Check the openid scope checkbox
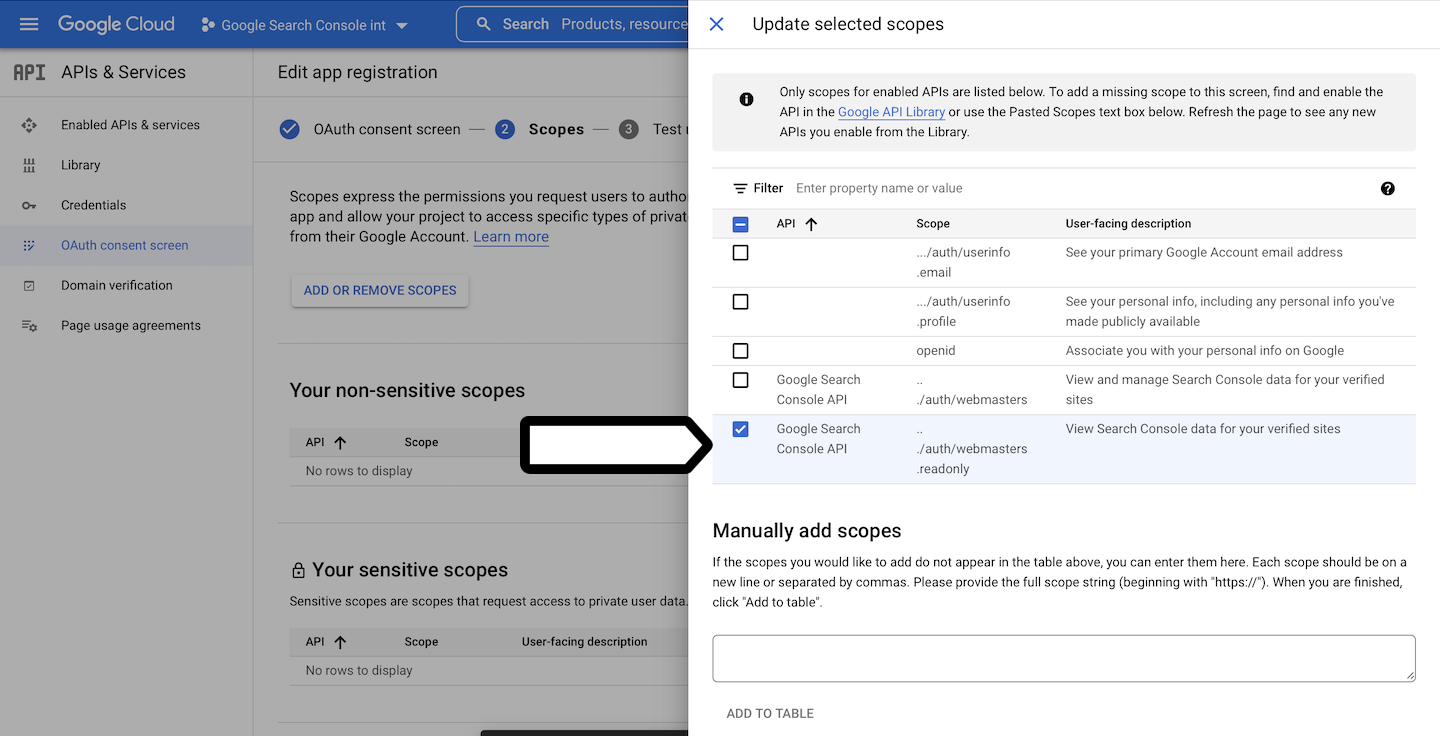 coord(740,351)
